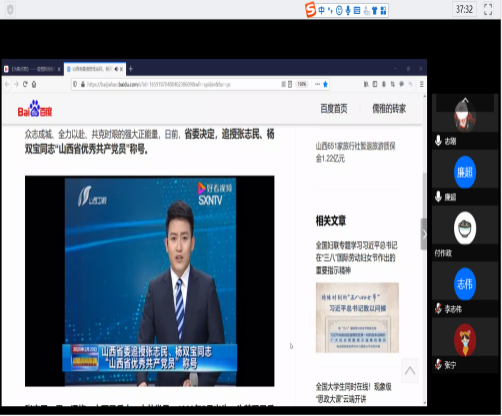The width and height of the screenshot is (502, 416).
Task: Open the 山西651家旅行社 sidebar article link
Action: point(356,152)
